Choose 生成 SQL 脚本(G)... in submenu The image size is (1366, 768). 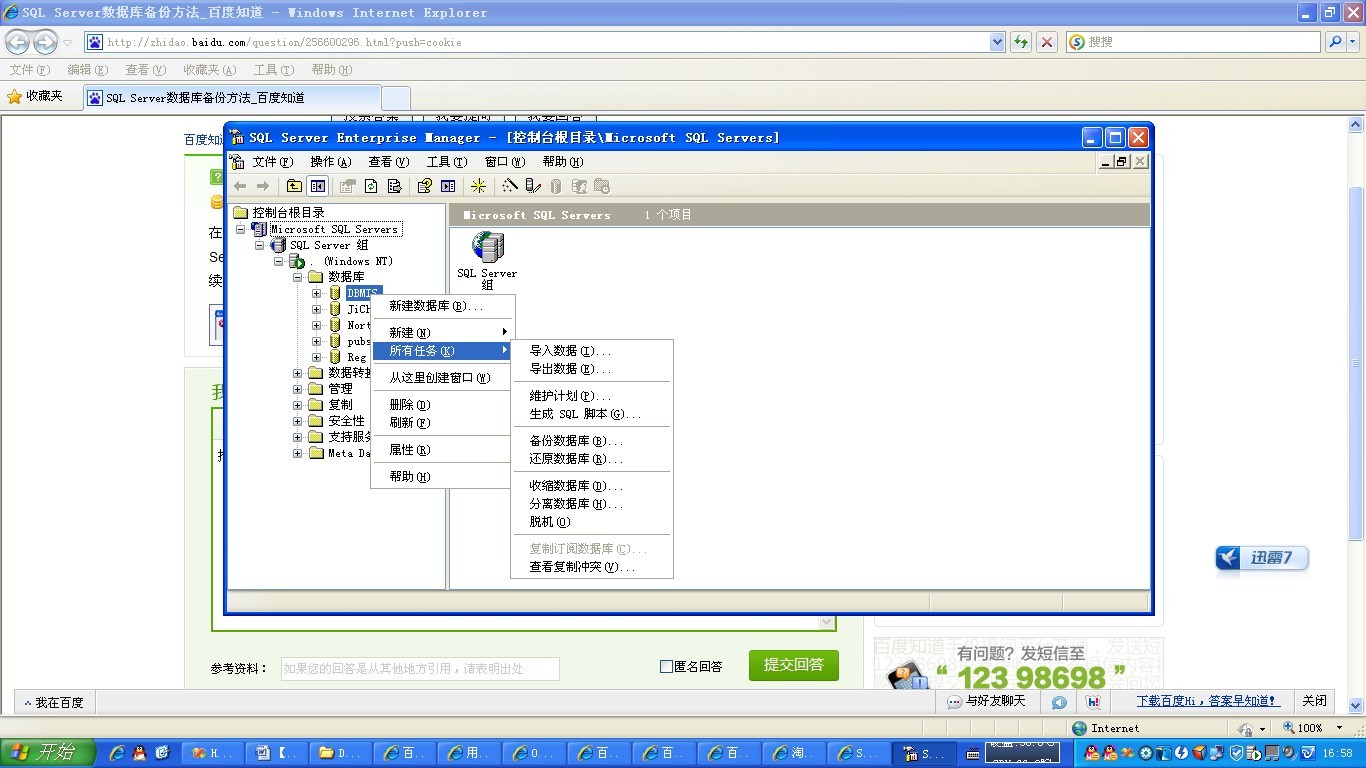point(593,414)
